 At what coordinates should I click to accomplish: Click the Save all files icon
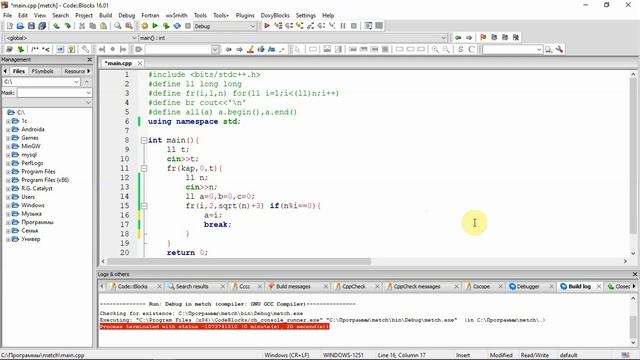42,26
